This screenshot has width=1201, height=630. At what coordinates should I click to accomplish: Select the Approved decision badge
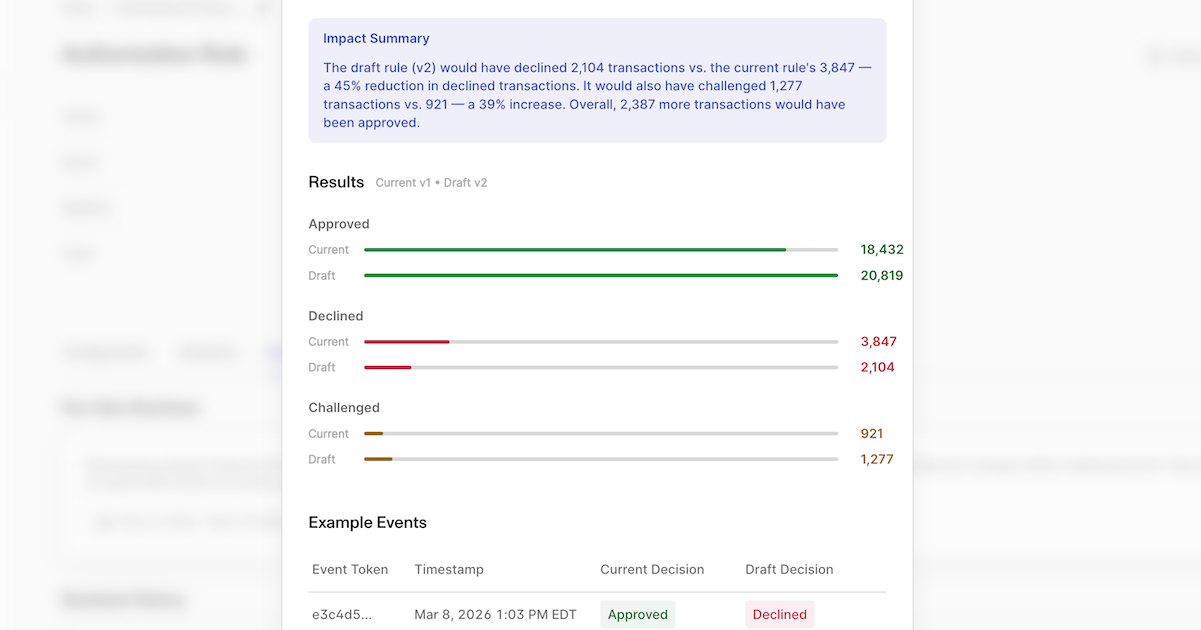[637, 614]
